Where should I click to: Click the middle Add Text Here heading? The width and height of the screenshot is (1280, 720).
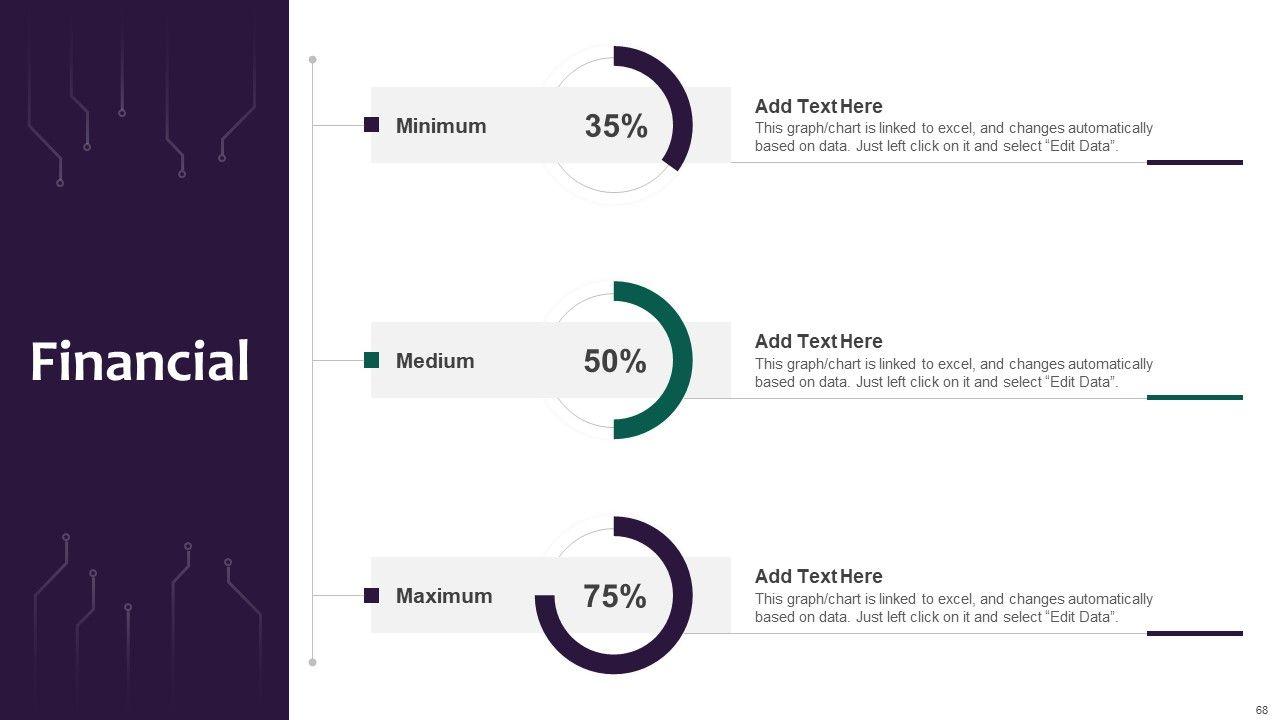click(x=818, y=341)
